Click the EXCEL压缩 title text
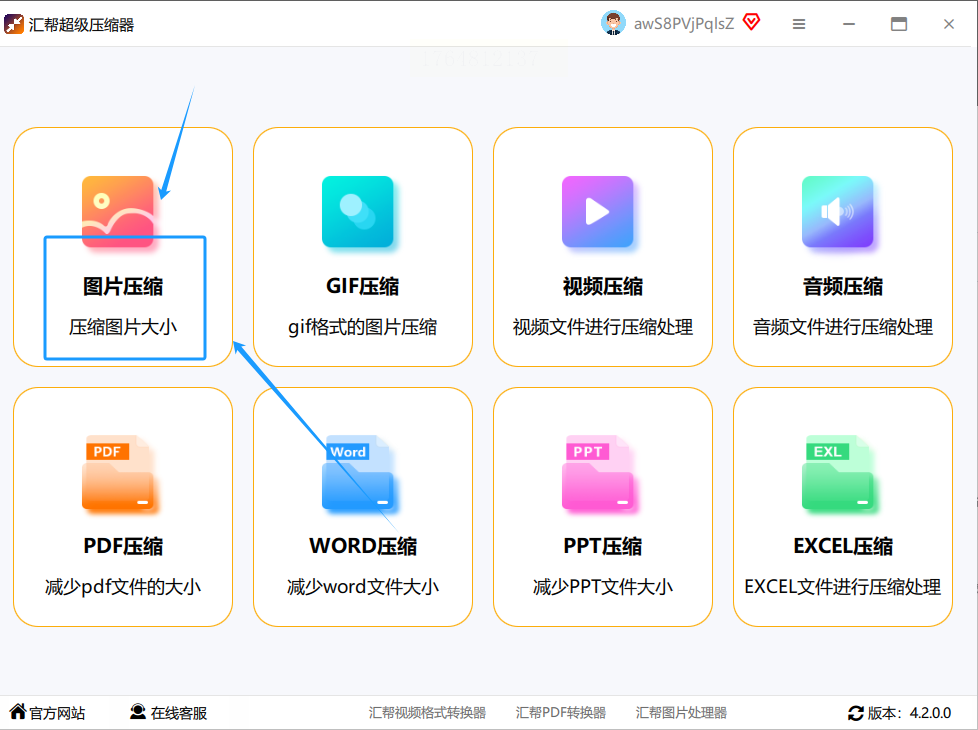This screenshot has height=730, width=978. click(843, 546)
